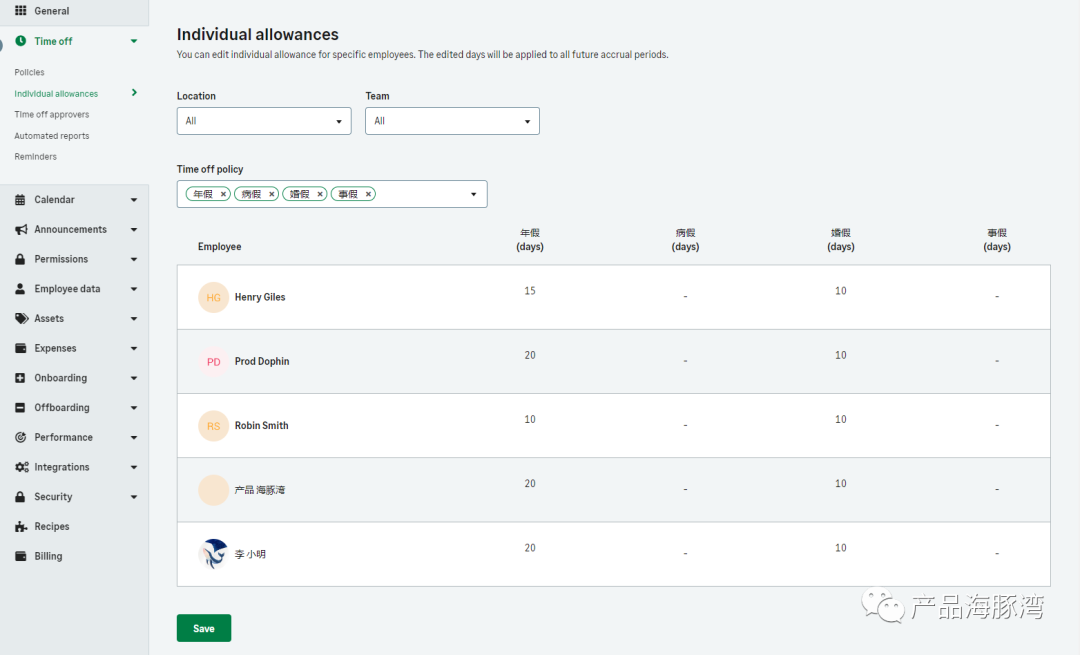
Task: Click the Assets tag icon
Action: (20, 319)
